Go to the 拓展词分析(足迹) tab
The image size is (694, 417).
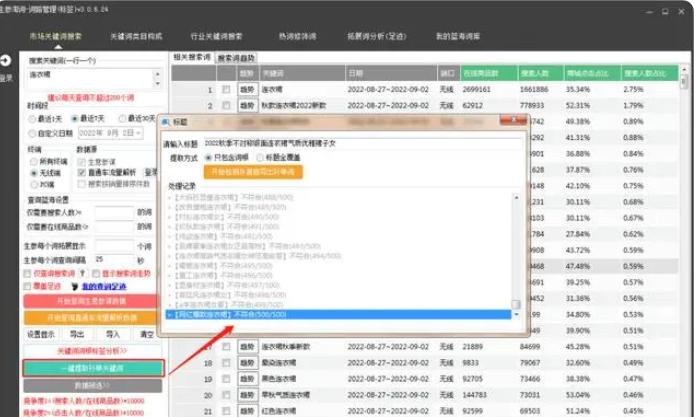377,36
